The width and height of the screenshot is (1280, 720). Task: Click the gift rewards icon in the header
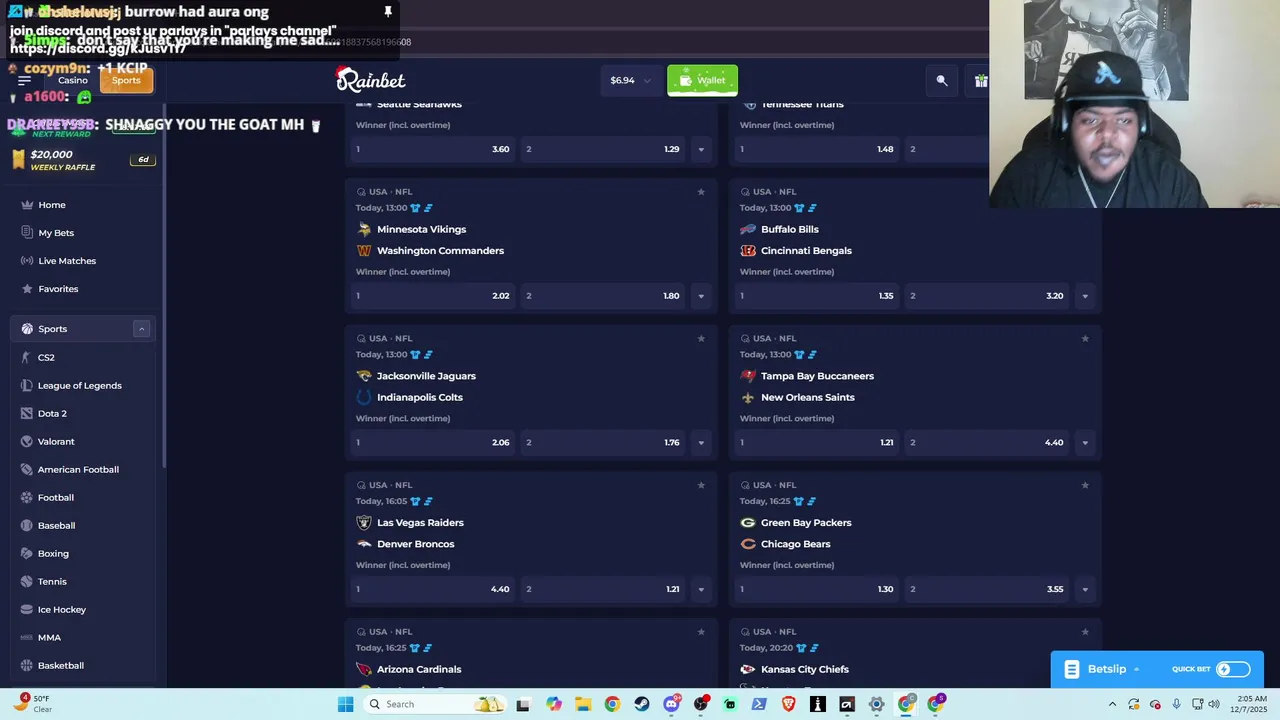[x=982, y=81]
